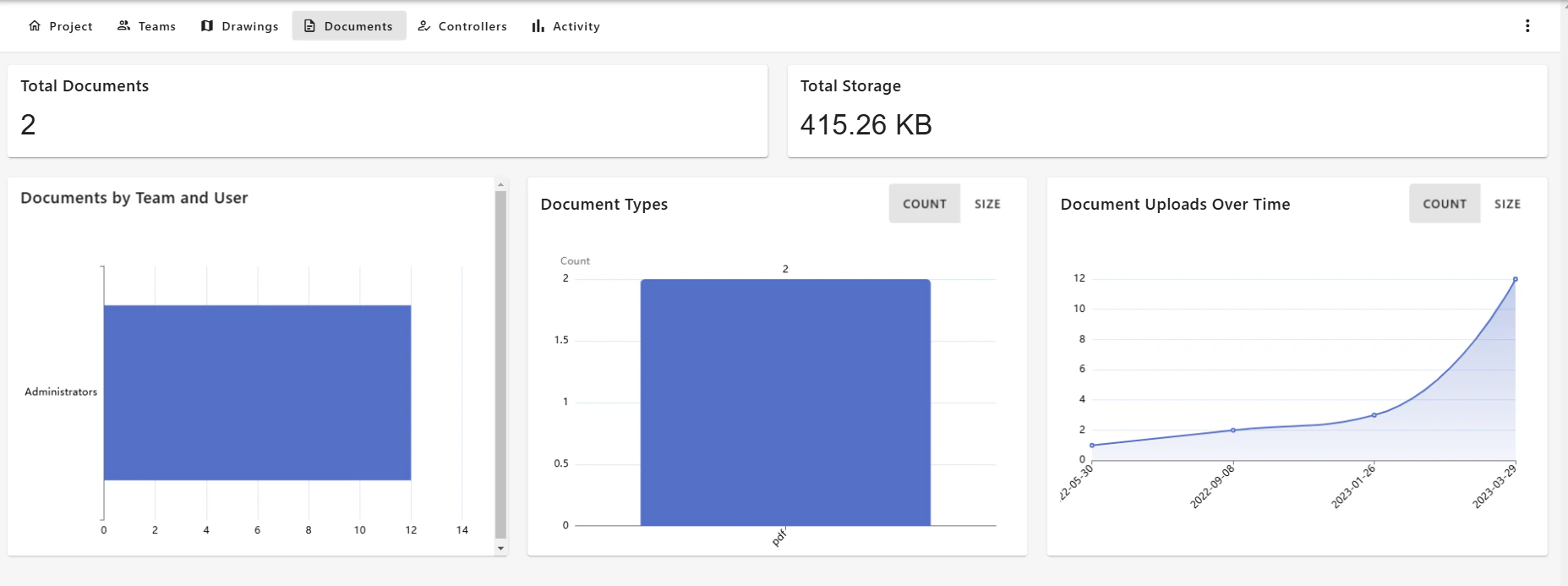
Task: Click the Document Types title
Action: (x=604, y=205)
